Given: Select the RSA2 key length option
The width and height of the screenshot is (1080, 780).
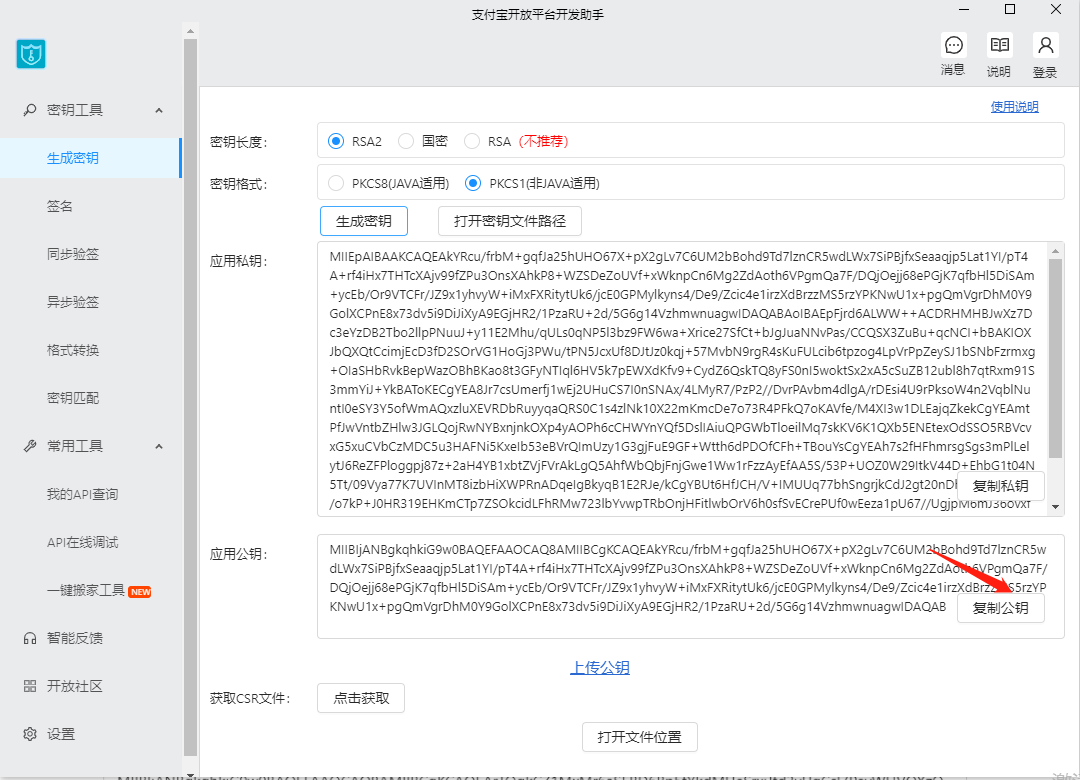Looking at the screenshot, I should click(335, 141).
